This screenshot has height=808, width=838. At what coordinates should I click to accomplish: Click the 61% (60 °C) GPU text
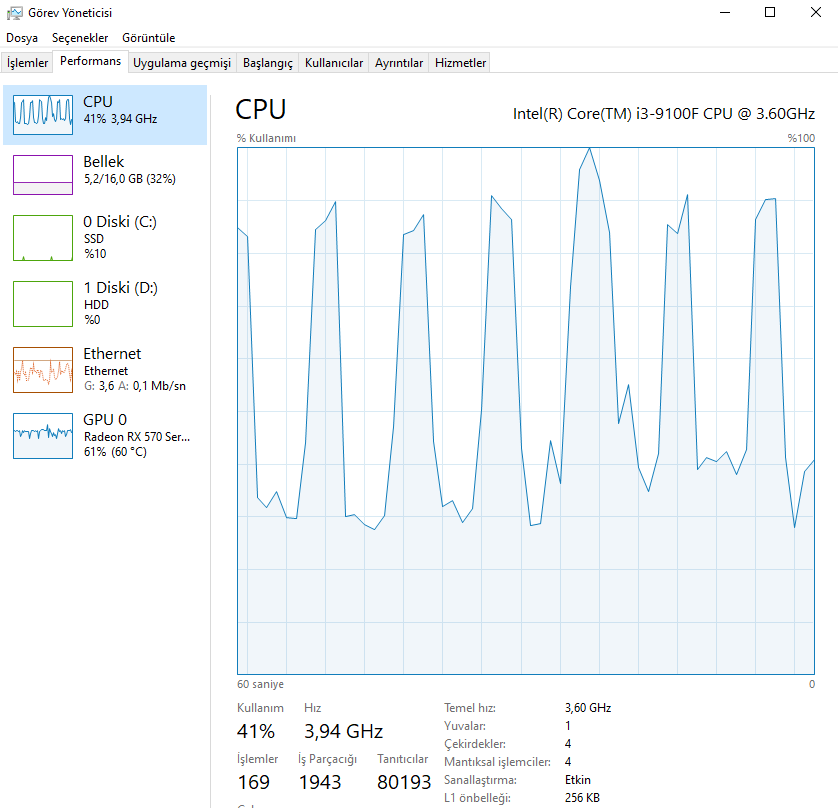(115, 452)
